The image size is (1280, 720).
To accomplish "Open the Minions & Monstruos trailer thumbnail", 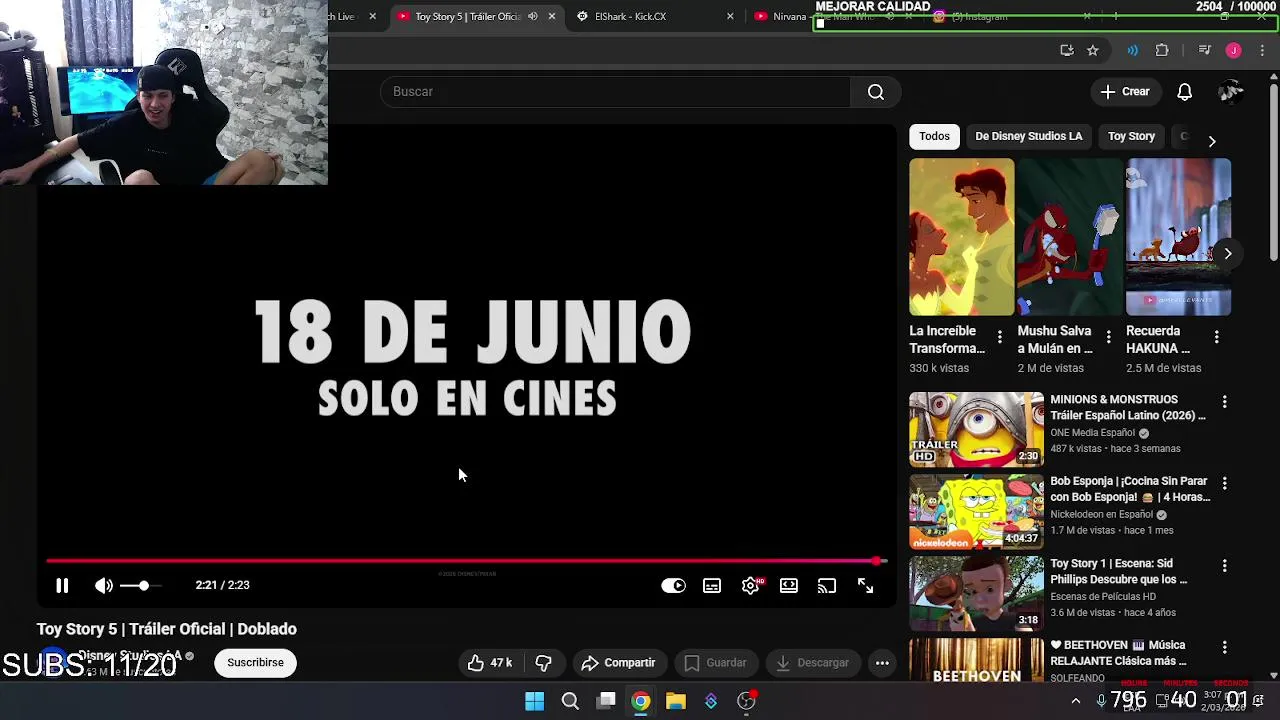I will pos(976,430).
